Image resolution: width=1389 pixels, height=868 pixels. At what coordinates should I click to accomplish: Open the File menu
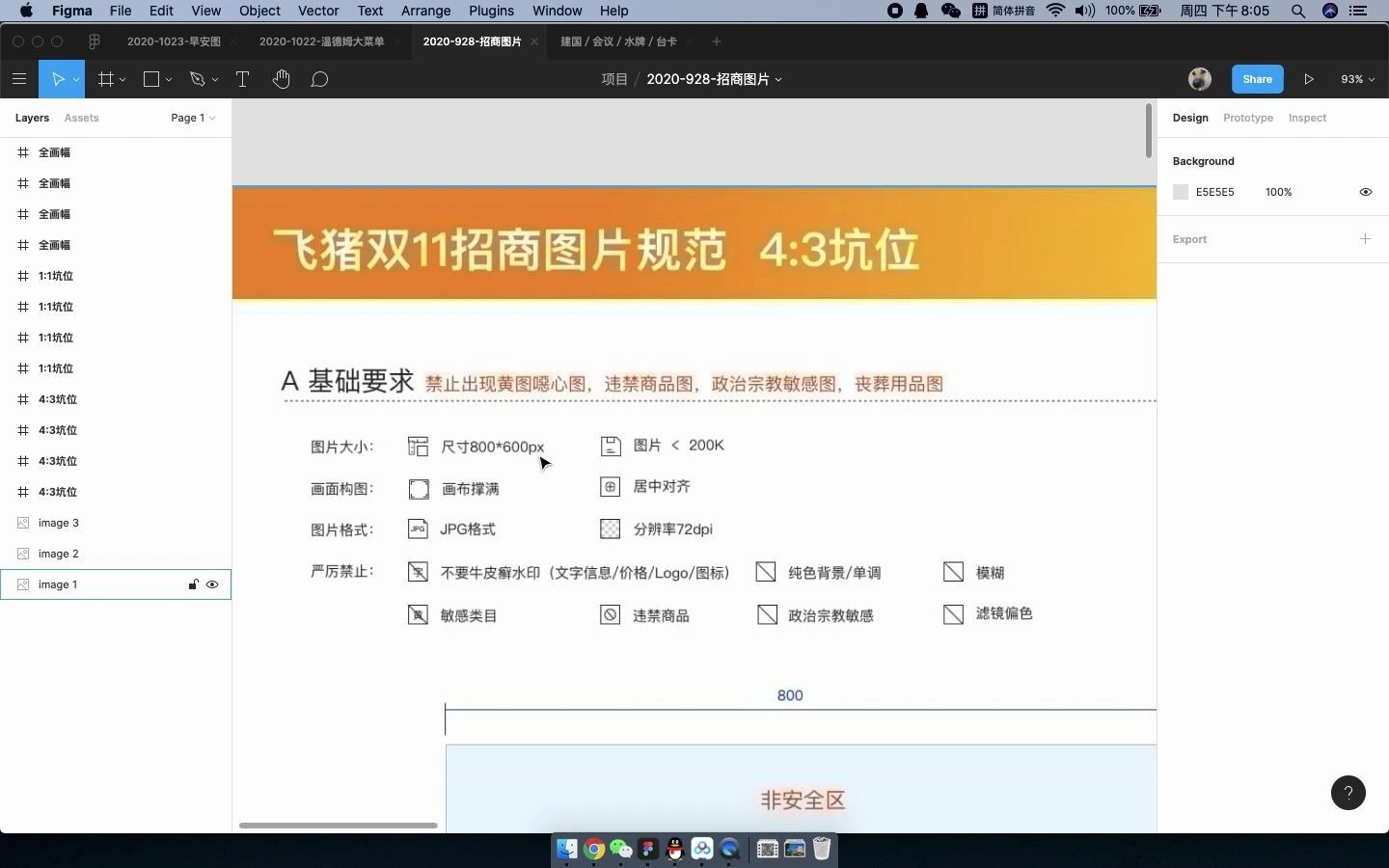[121, 11]
